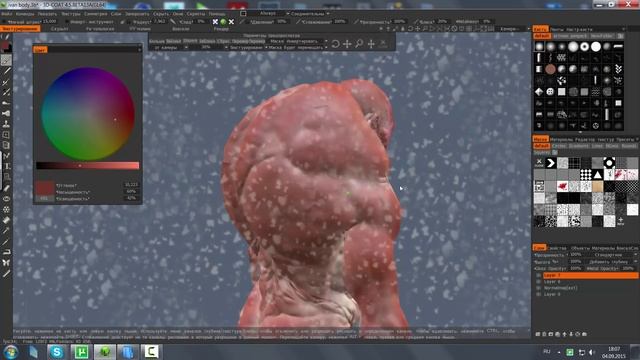Choose the white triangle mask
The height and width of the screenshot is (360, 640).
click(x=598, y=175)
